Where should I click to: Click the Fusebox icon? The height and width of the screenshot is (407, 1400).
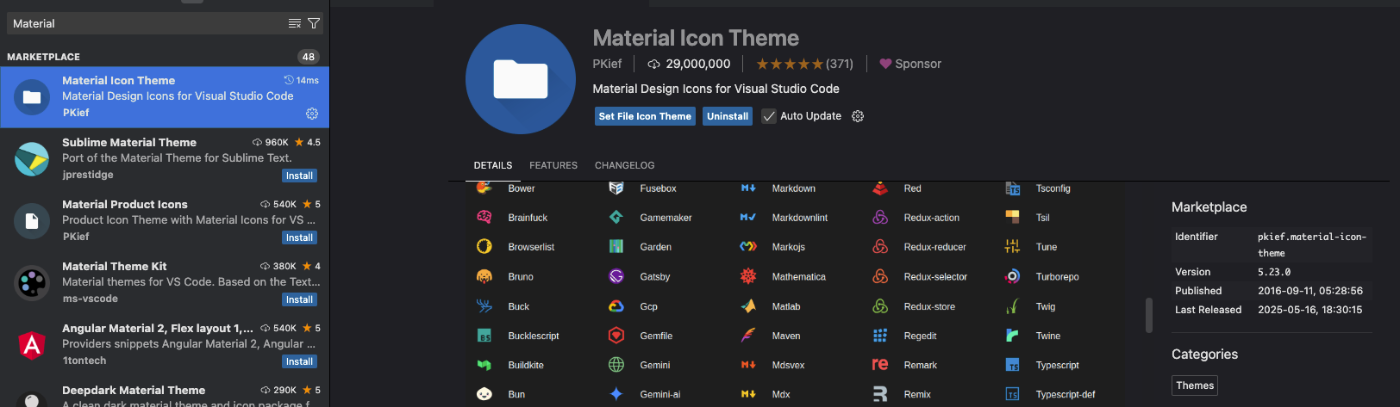[616, 188]
